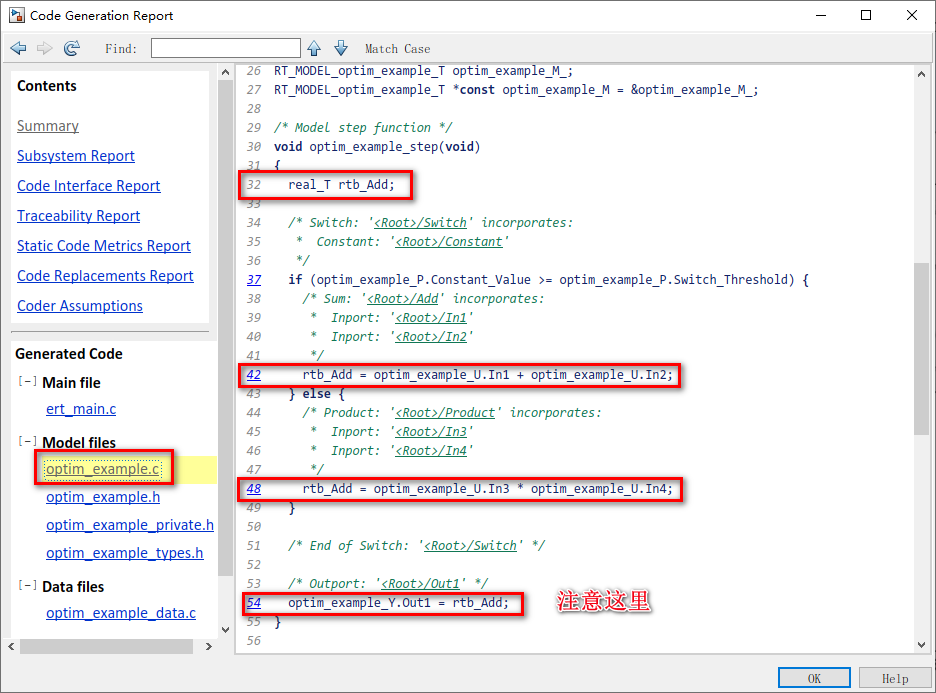Click the code pane vertical scrollbar thumb
The height and width of the screenshot is (693, 936).
coord(921,349)
